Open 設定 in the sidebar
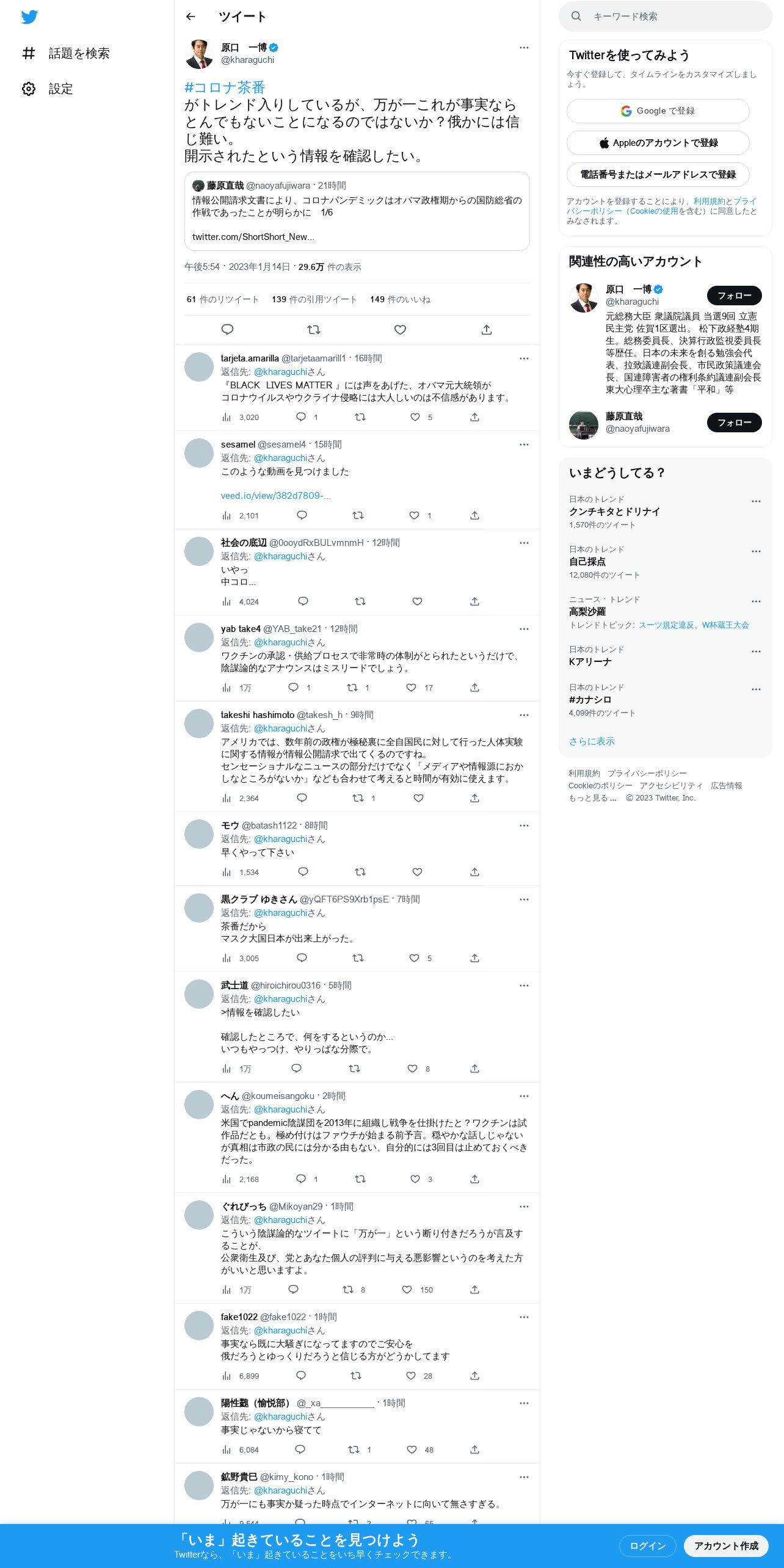This screenshot has width=784, height=1568. pyautogui.click(x=48, y=89)
